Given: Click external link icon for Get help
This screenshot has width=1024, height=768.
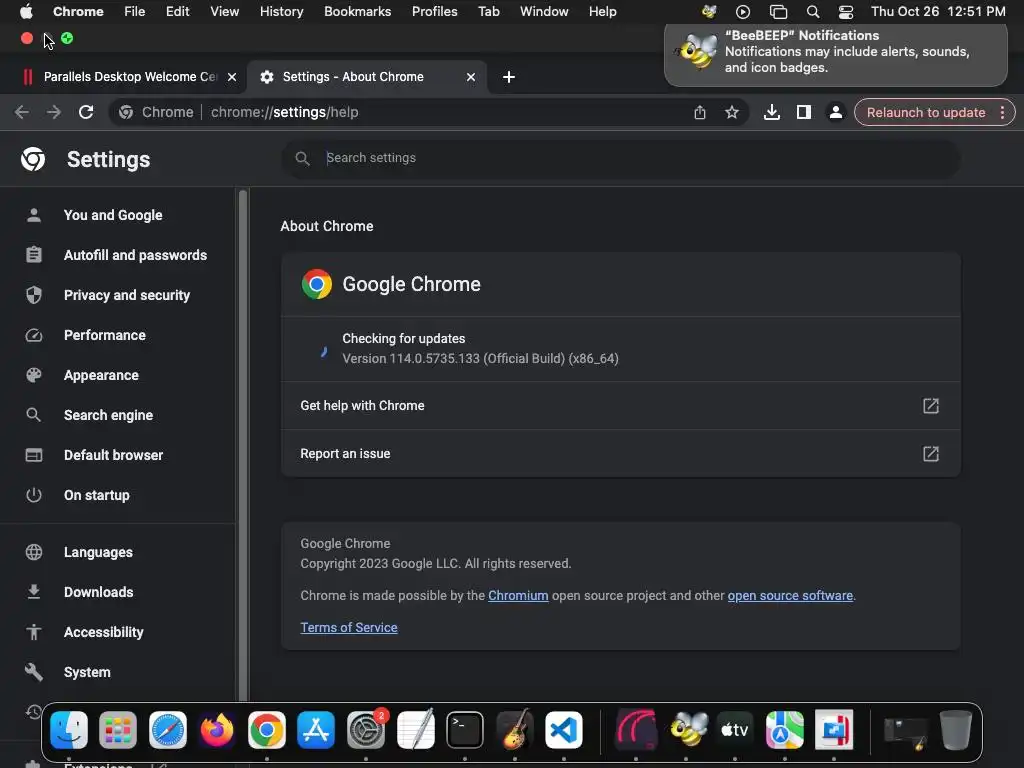Looking at the screenshot, I should 931,406.
